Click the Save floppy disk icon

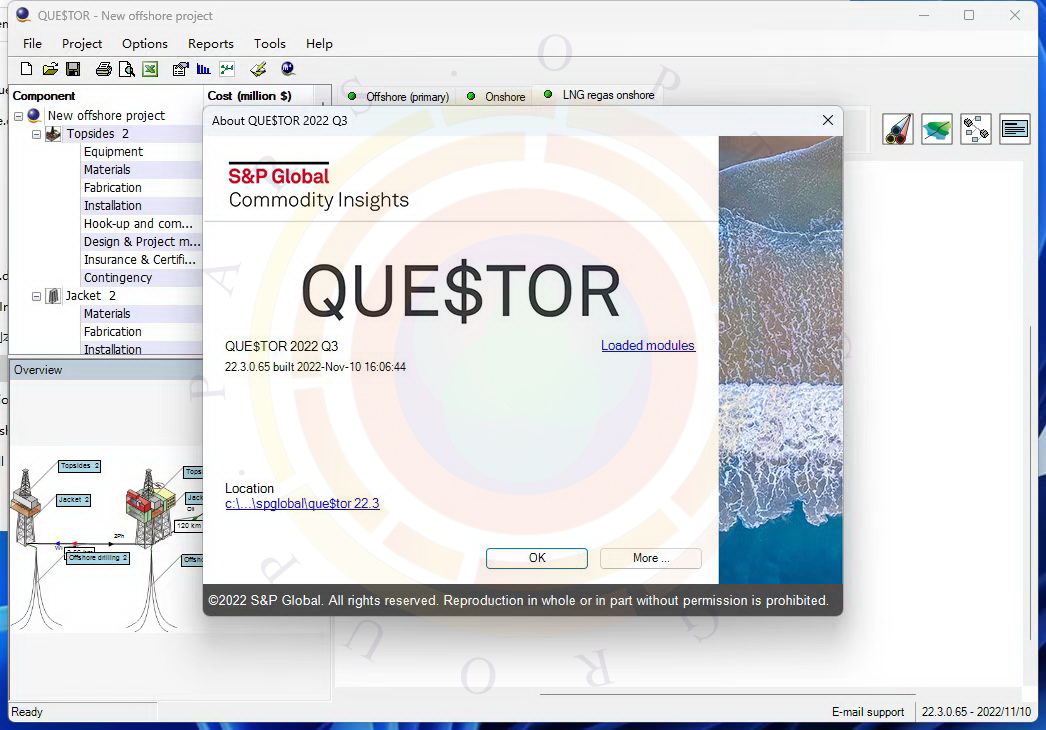pos(73,69)
